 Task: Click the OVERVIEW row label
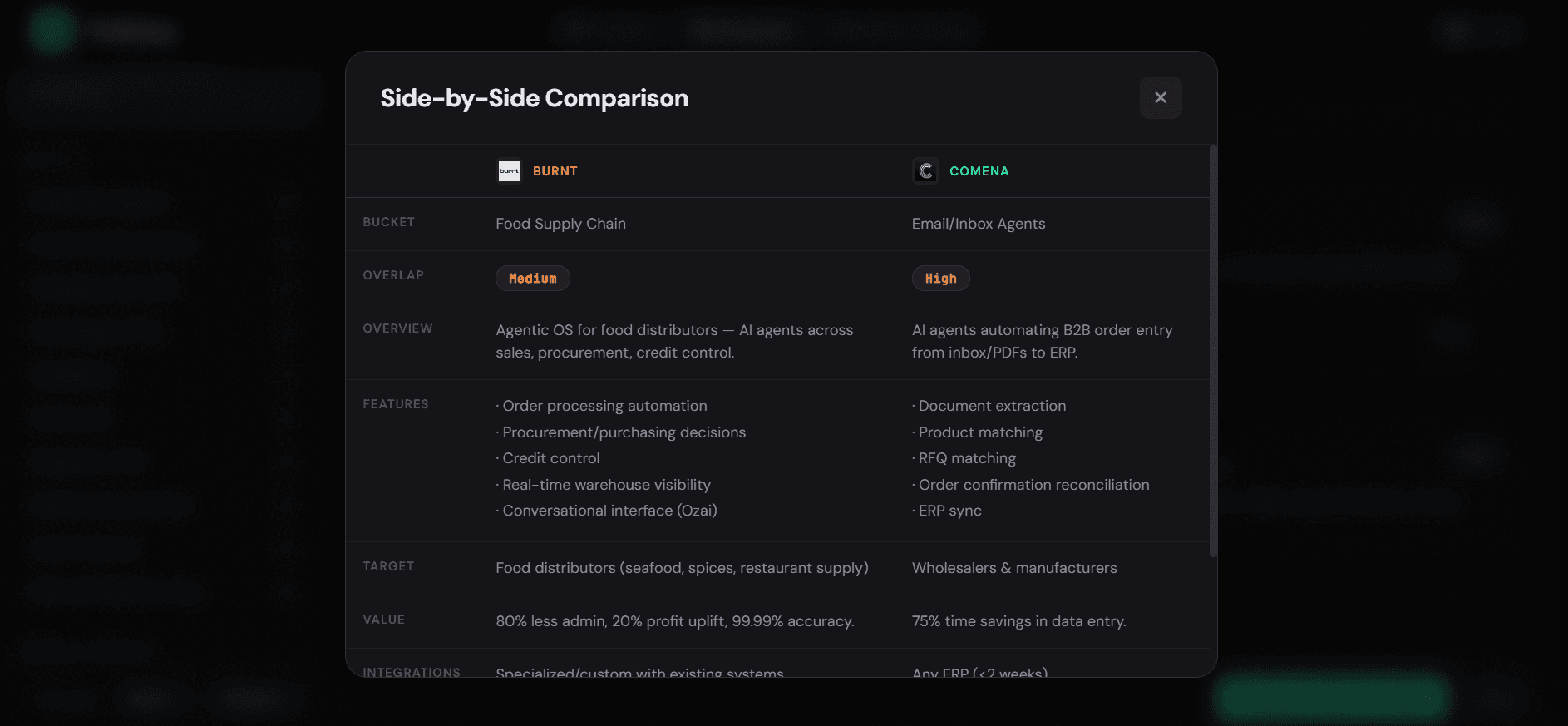[x=397, y=328]
